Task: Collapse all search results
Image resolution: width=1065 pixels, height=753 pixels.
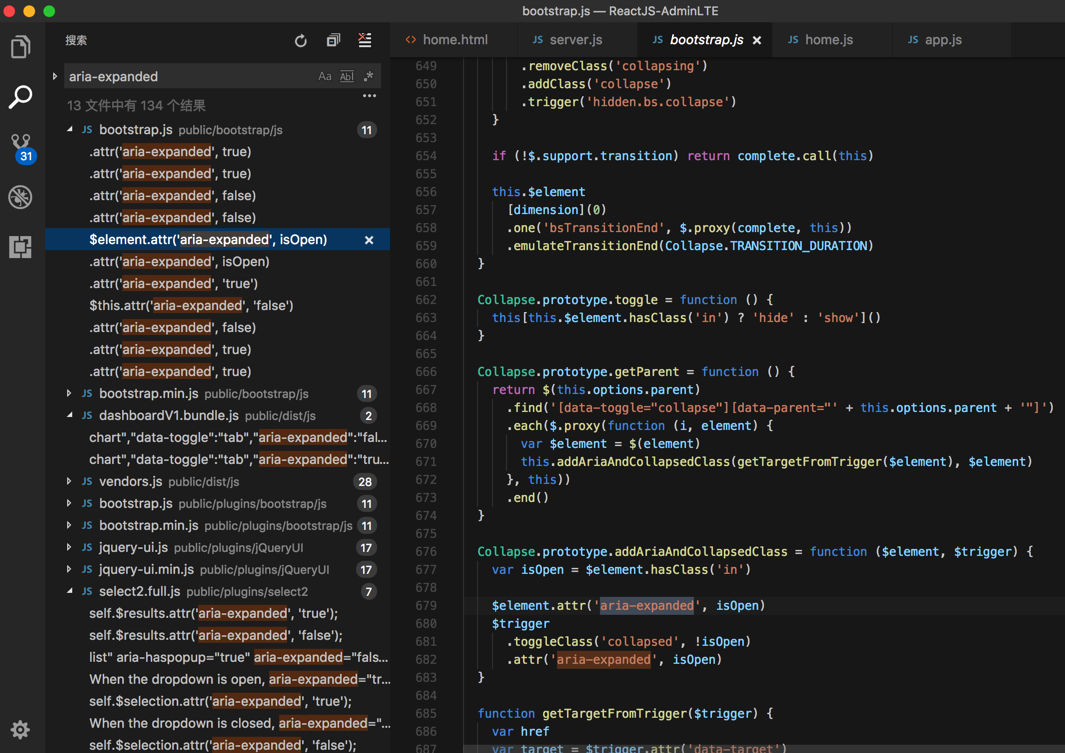Action: pos(333,41)
